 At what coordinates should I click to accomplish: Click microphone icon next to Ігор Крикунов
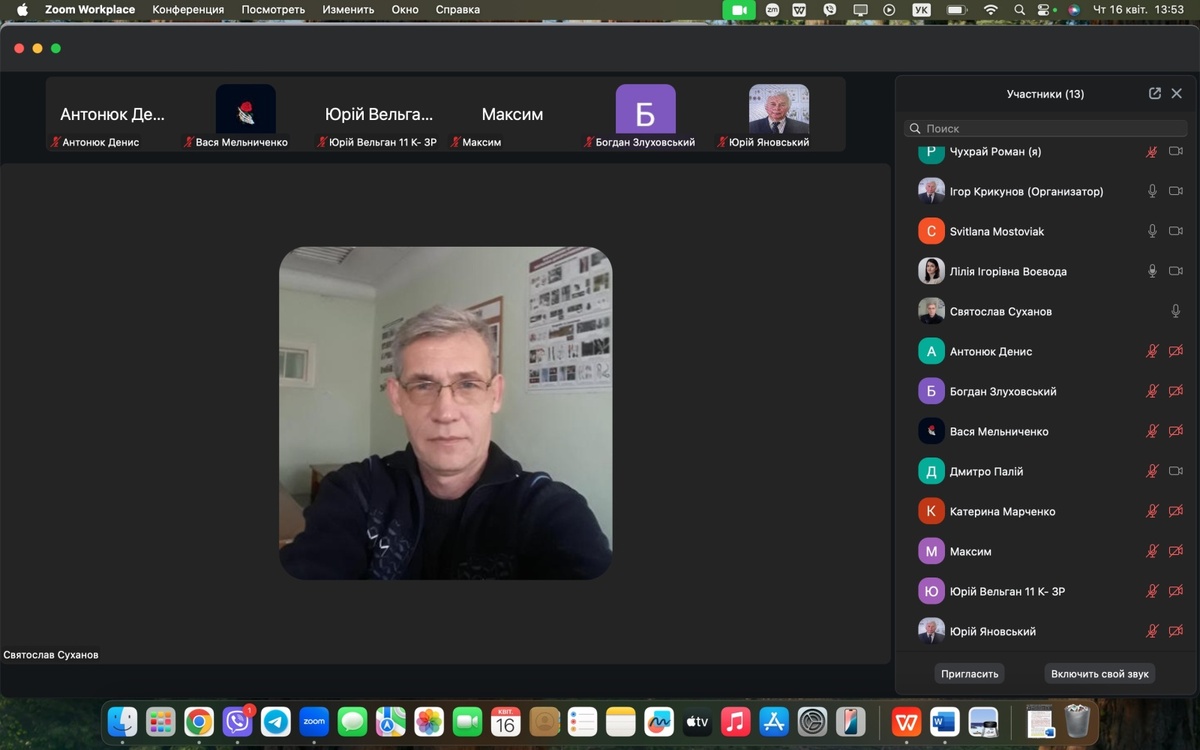[x=1152, y=191]
